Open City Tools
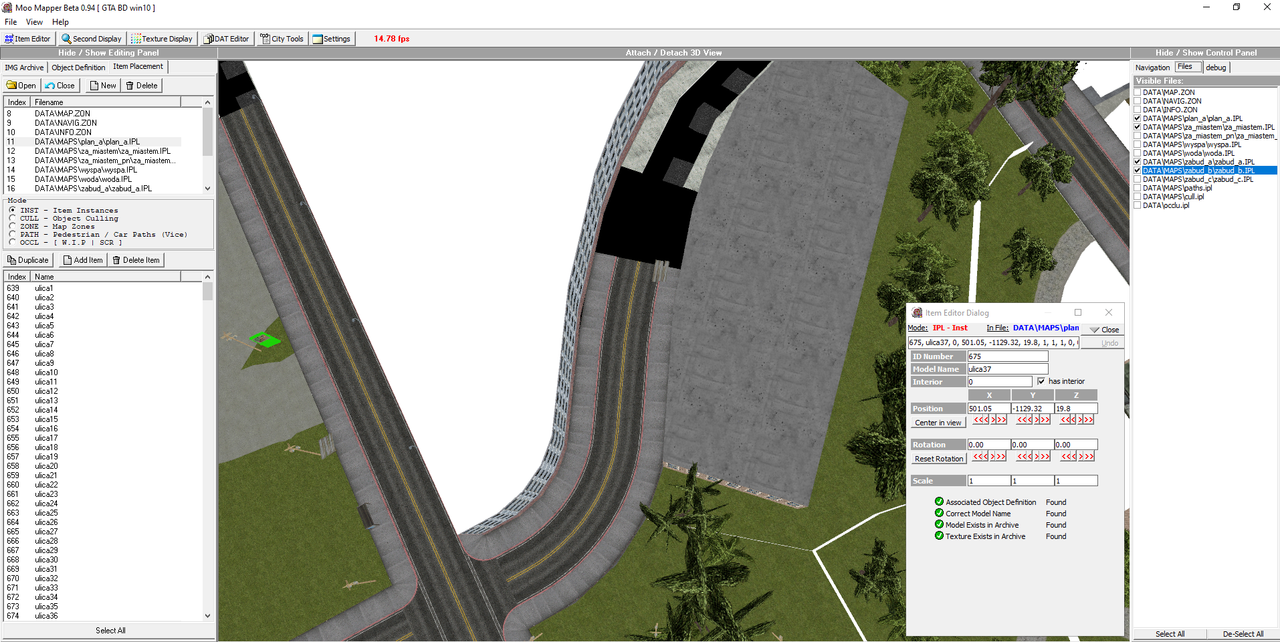The image size is (1280, 642). click(282, 39)
